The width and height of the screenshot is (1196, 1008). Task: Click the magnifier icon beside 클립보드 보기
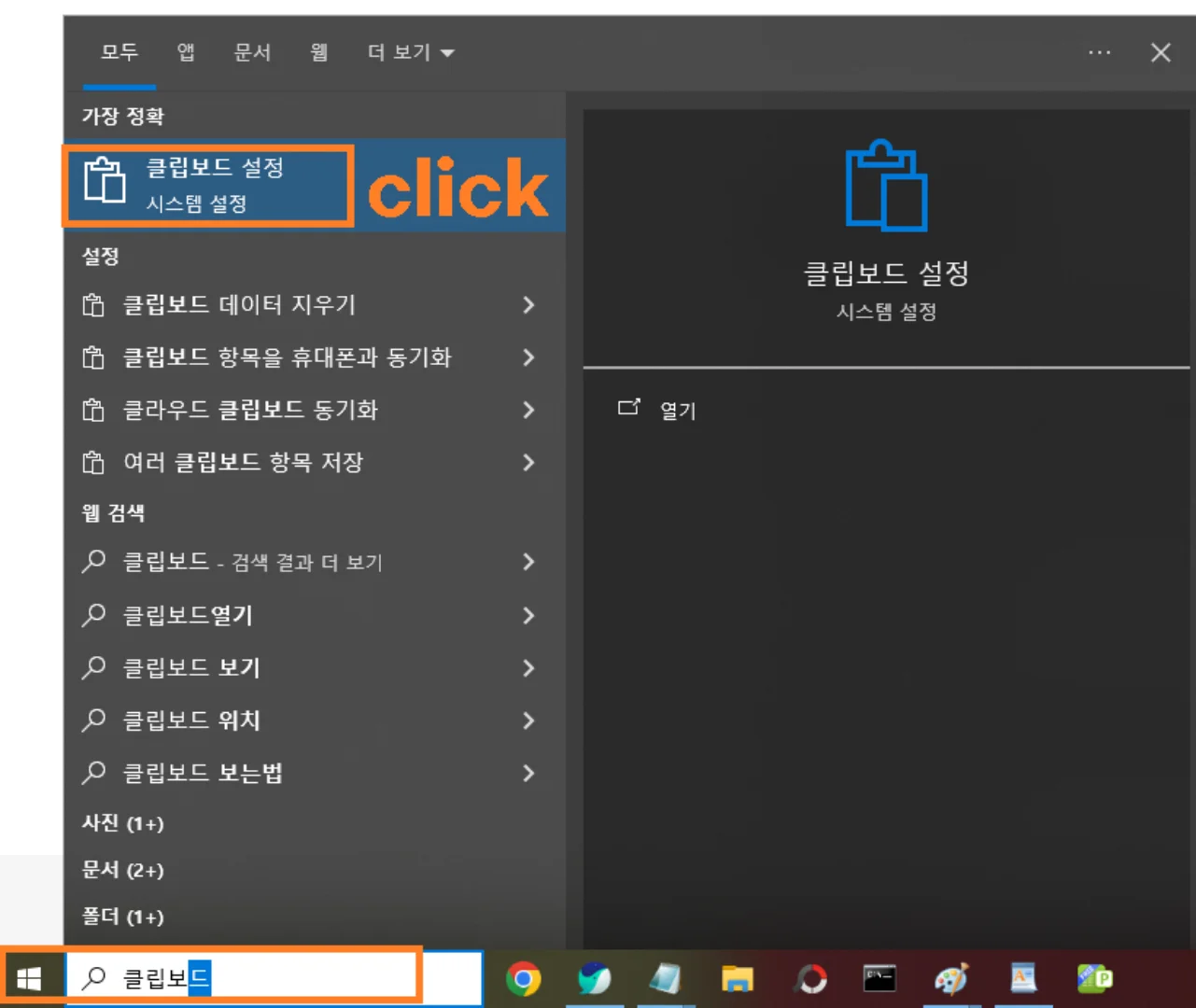point(92,667)
